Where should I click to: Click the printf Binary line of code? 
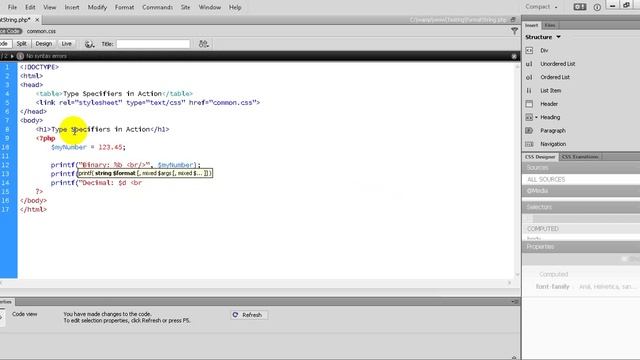pos(126,165)
